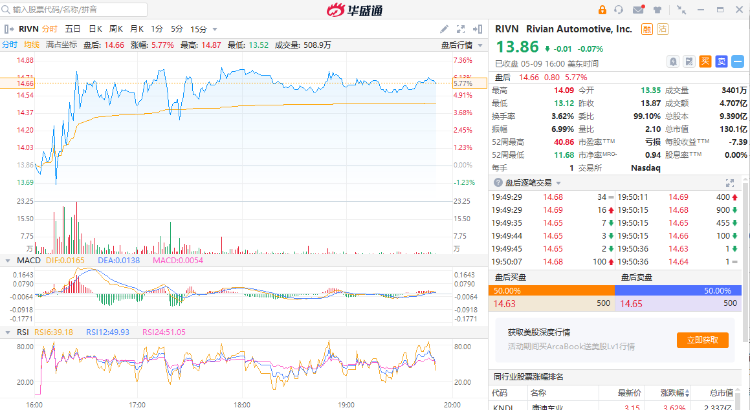Image resolution: width=750 pixels, height=410 pixels.
Task: Switch to 5分 chart tab
Action: [x=177, y=29]
